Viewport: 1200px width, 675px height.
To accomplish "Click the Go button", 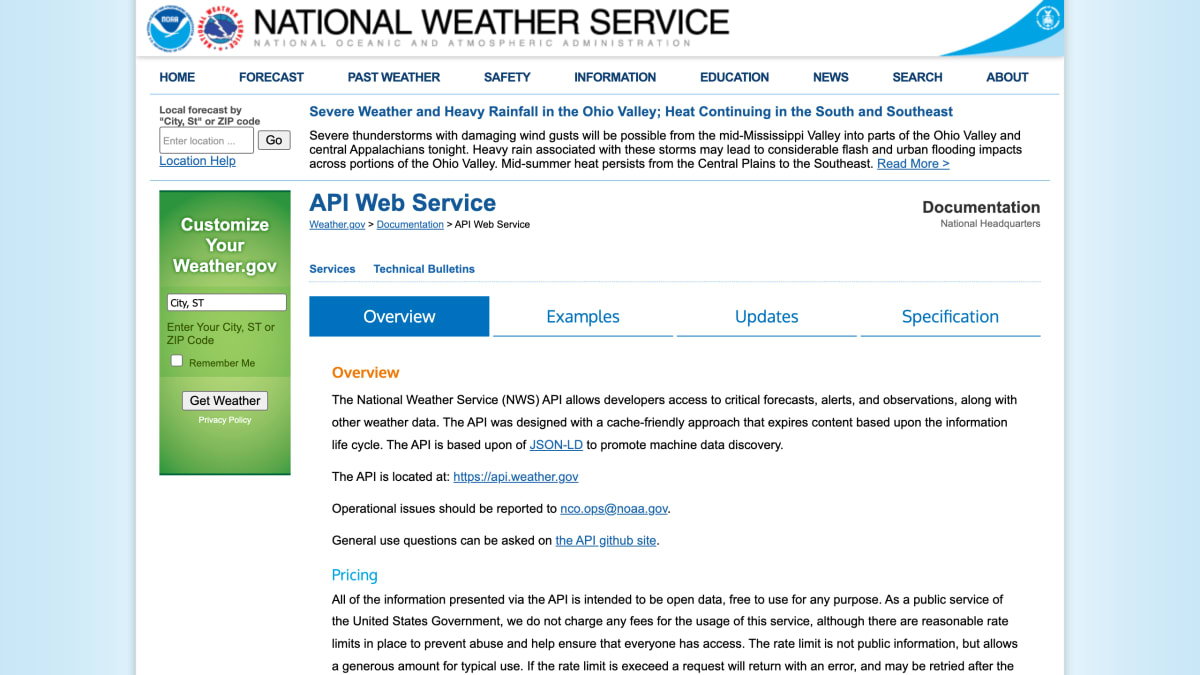I will [x=274, y=140].
